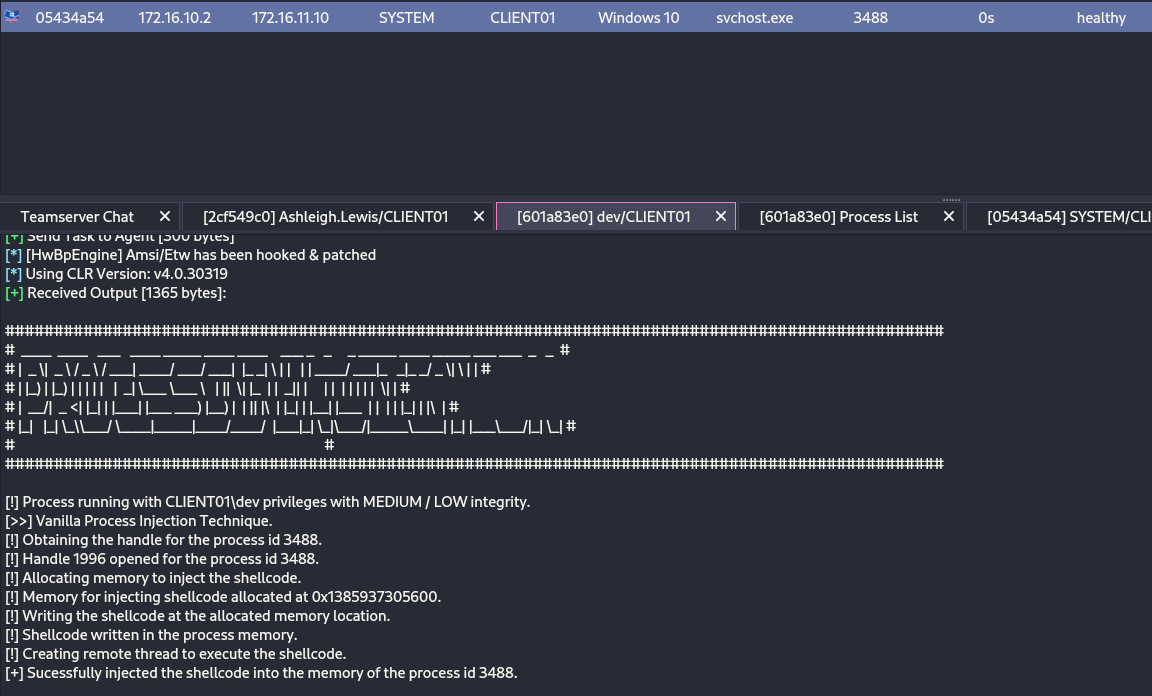Screen dimensions: 1152x696
Task: Click the Windows 10 OS cell
Action: [637, 18]
